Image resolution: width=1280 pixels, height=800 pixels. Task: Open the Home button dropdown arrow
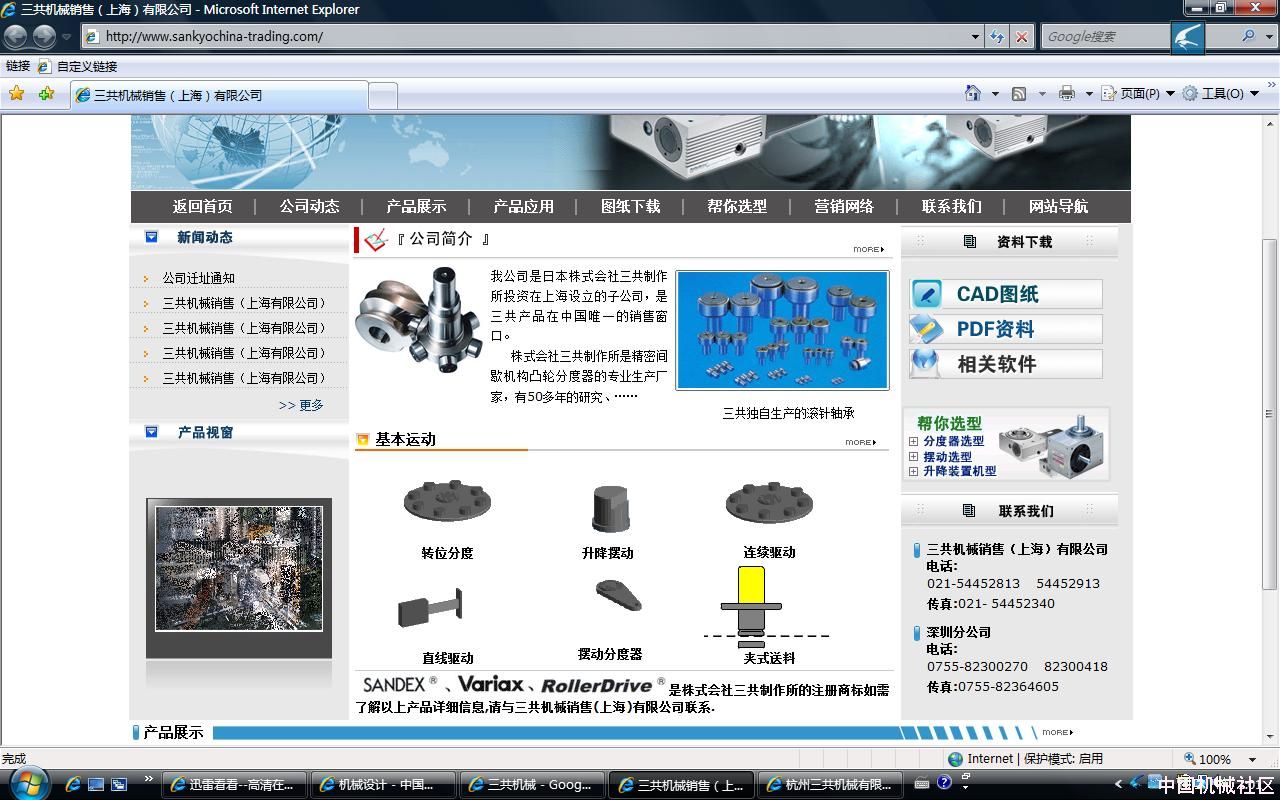pos(995,94)
